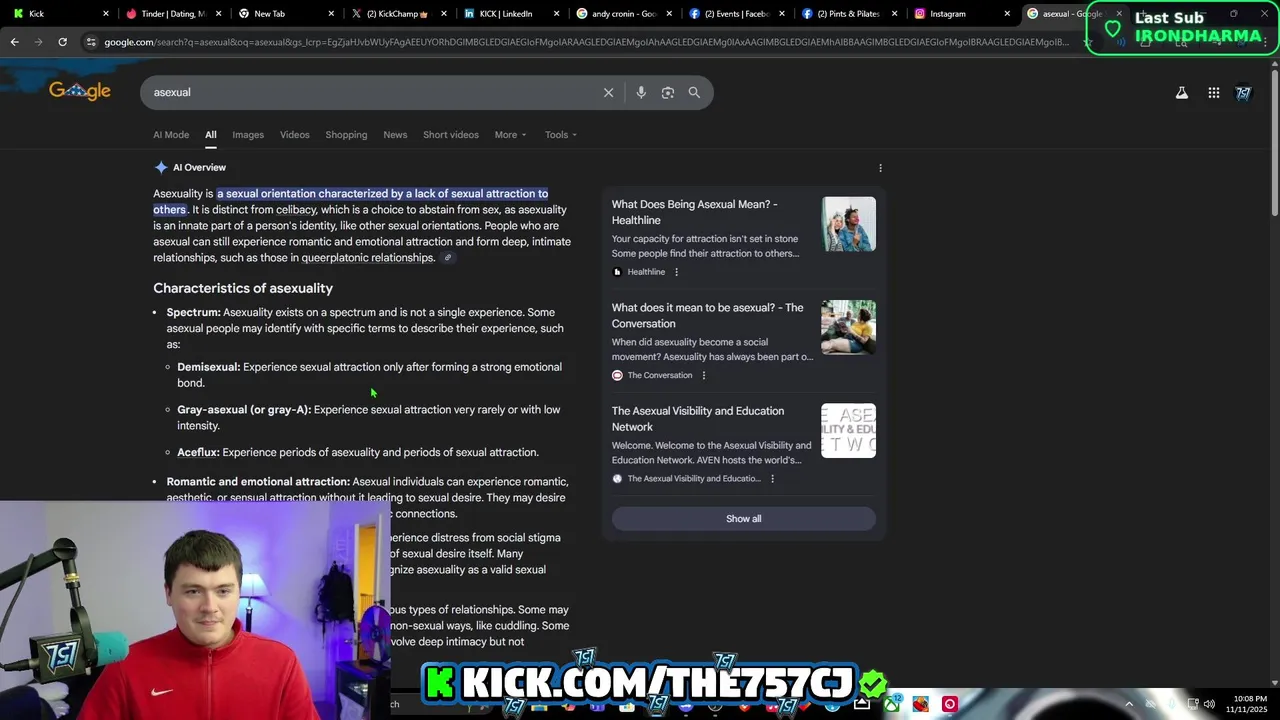Click the site info icon in address bar
The width and height of the screenshot is (1280, 720).
(91, 42)
